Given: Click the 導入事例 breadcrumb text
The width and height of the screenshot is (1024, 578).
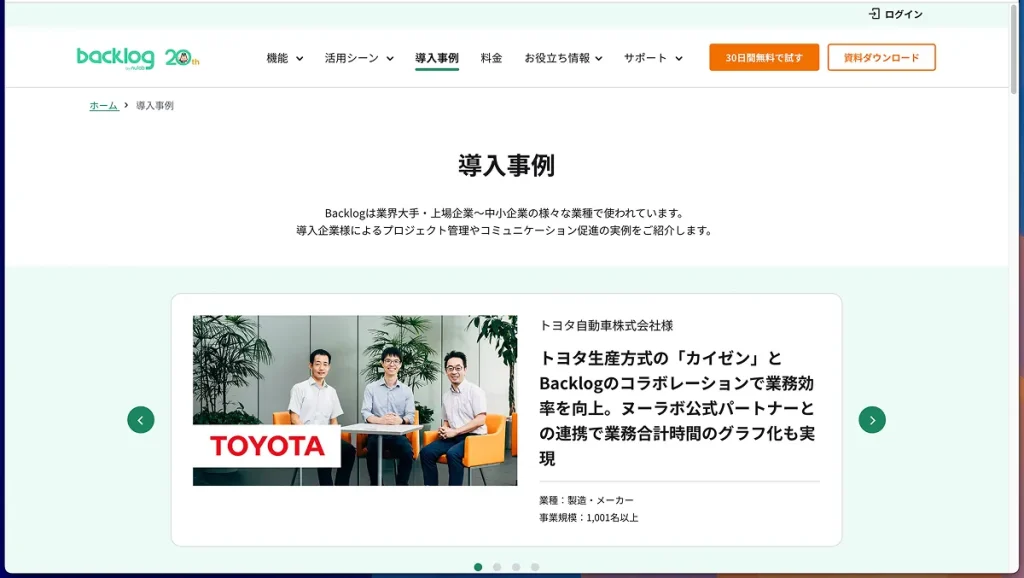Looking at the screenshot, I should coord(155,106).
